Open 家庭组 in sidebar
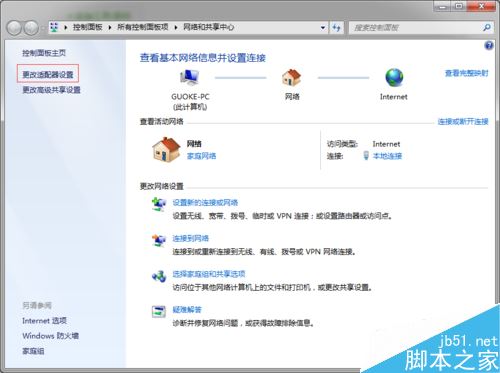This screenshot has width=500, height=373. [33, 351]
